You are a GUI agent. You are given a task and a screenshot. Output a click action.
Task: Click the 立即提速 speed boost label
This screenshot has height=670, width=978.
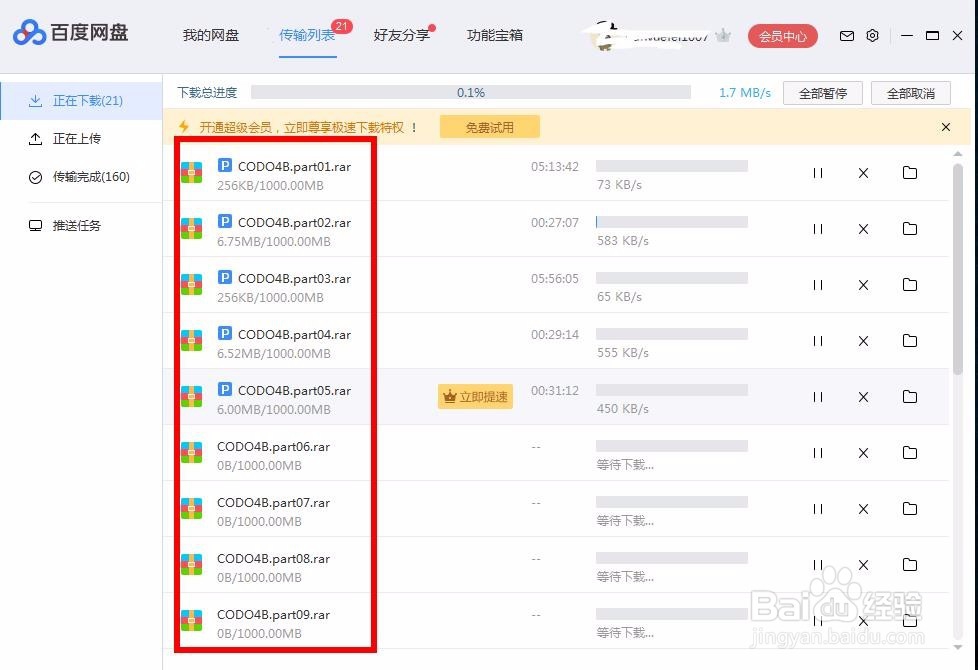(x=475, y=396)
